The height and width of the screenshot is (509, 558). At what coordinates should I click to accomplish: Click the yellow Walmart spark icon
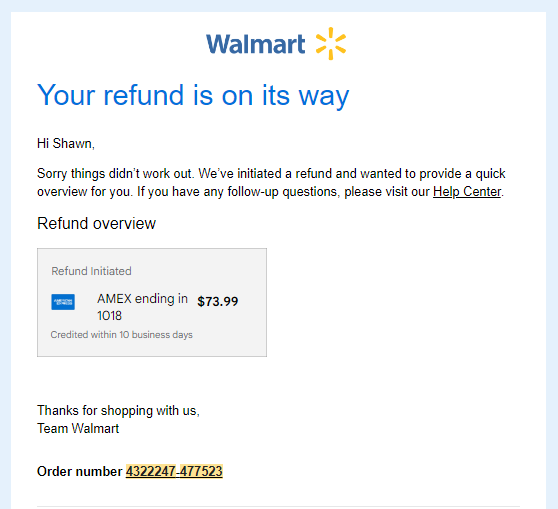tap(331, 43)
